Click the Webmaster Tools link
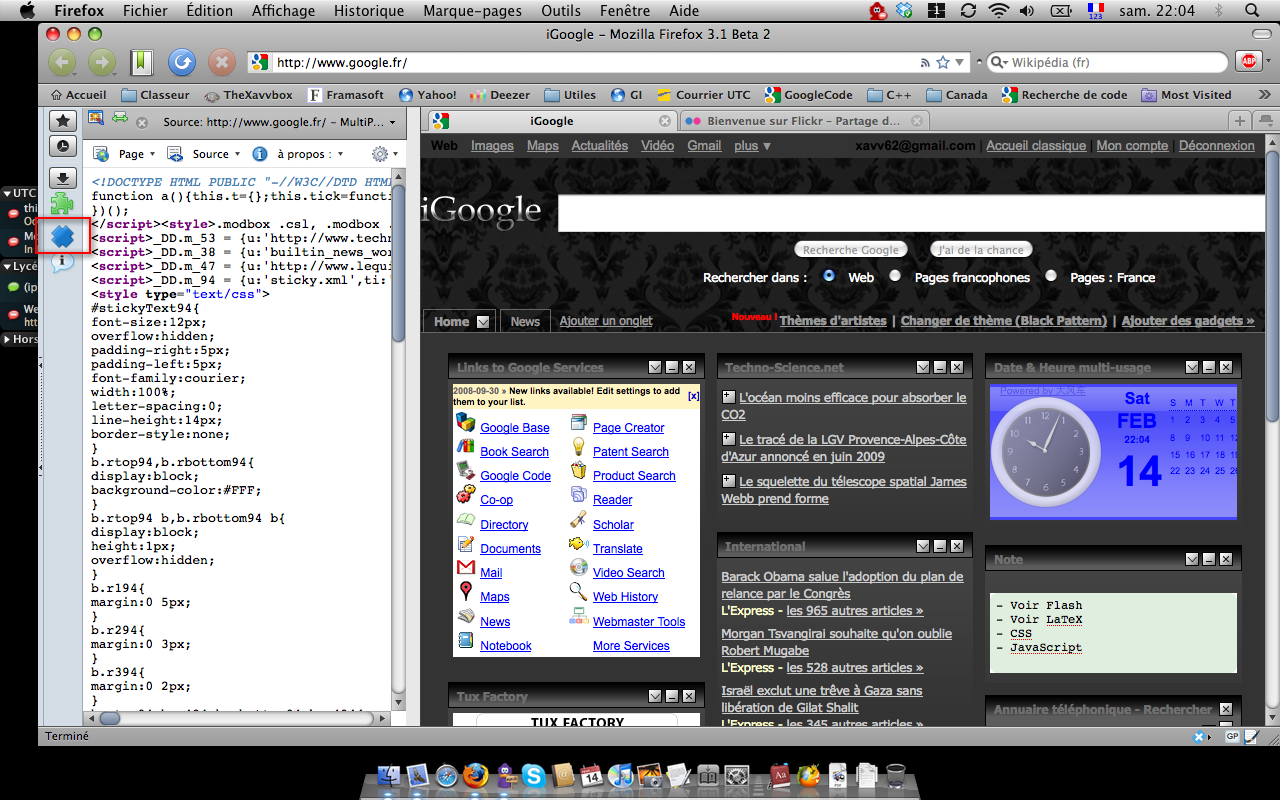1280x800 pixels. pos(639,622)
